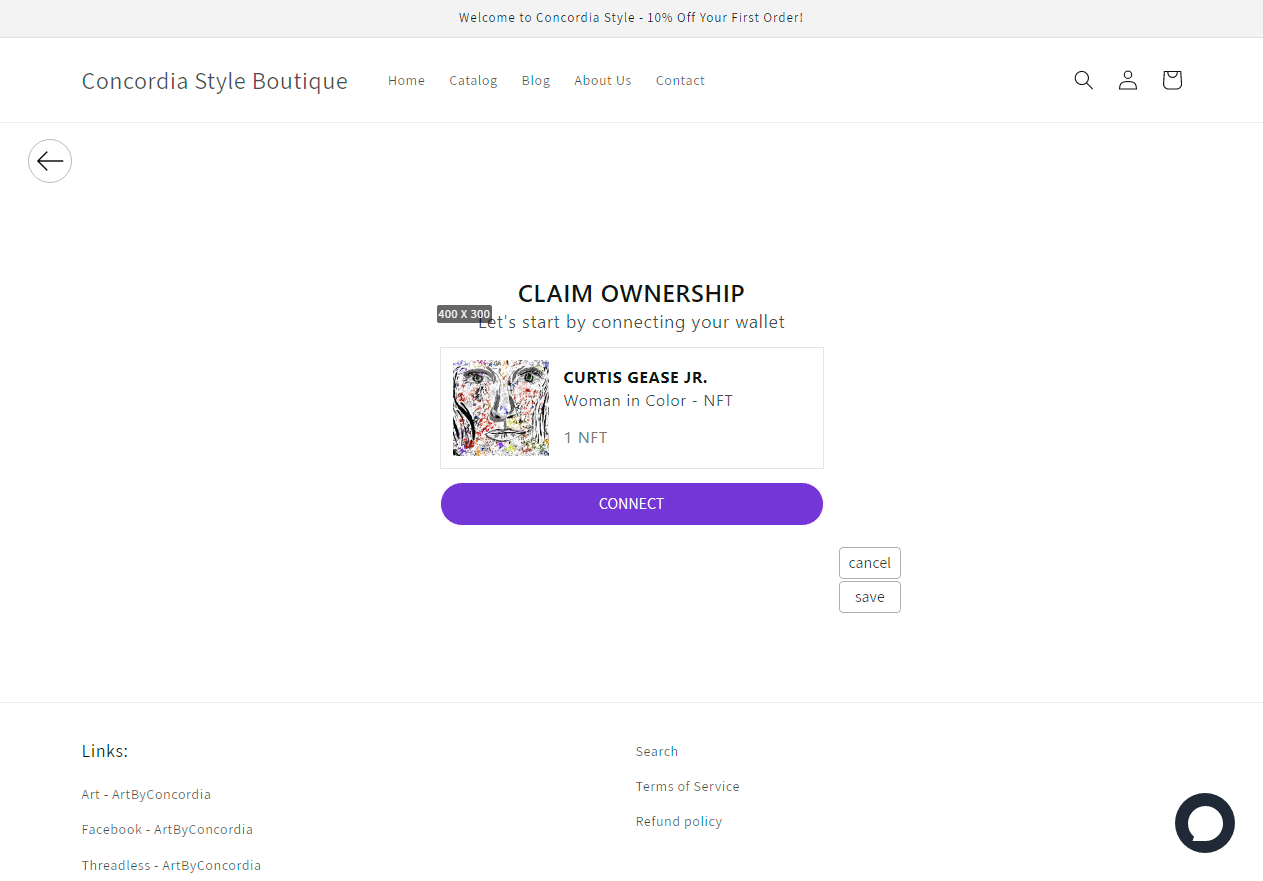
Task: Open the Blog page link
Action: coord(536,81)
